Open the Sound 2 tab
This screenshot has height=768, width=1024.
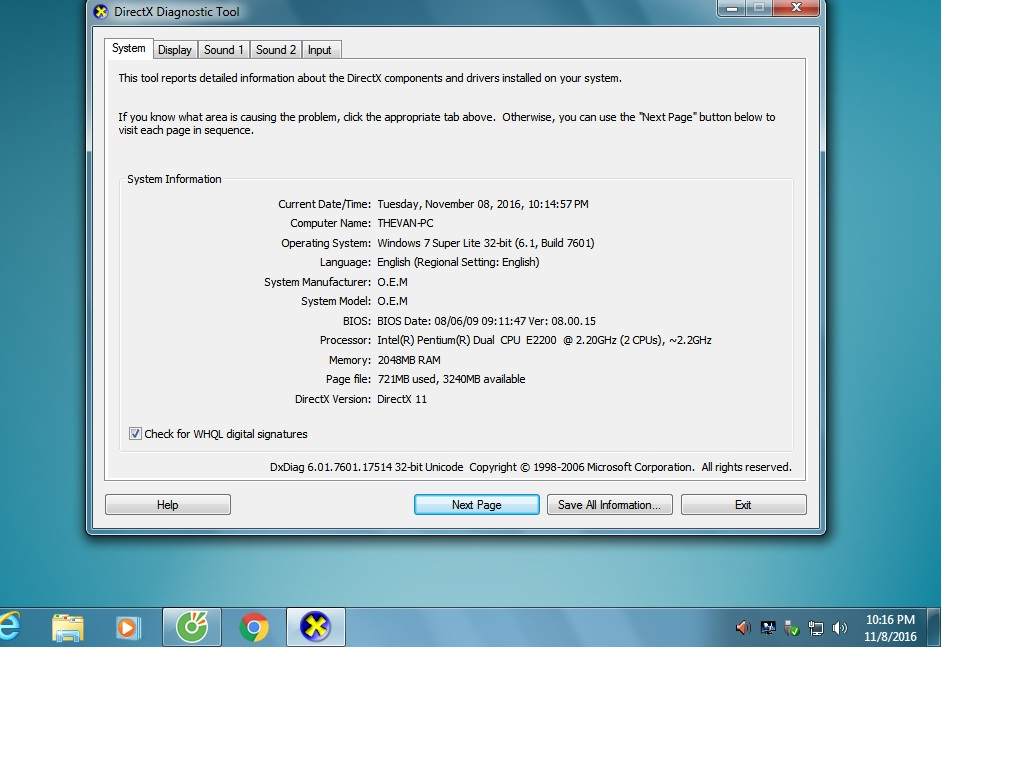click(x=276, y=50)
